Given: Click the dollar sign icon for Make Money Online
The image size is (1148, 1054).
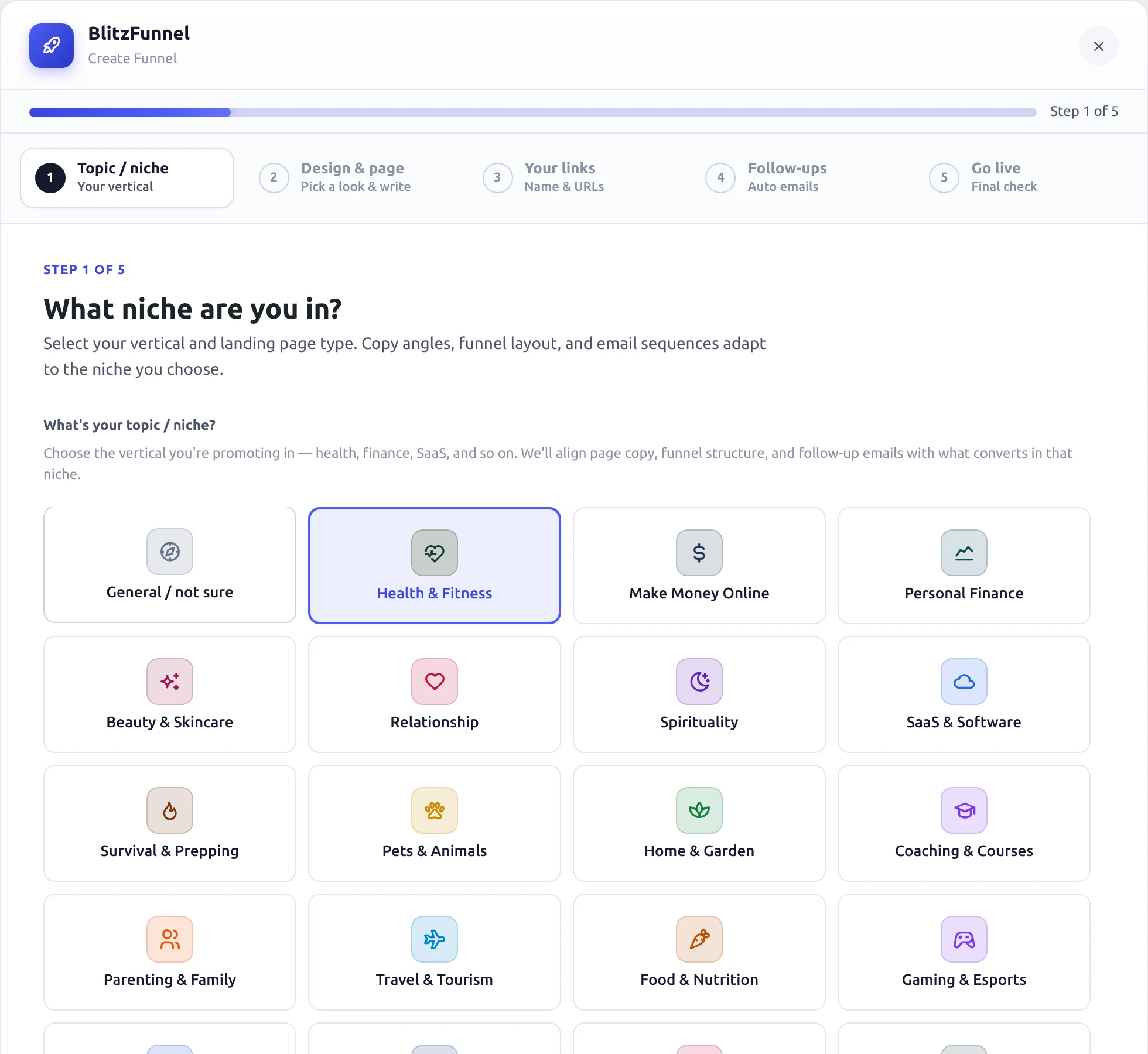Looking at the screenshot, I should (x=699, y=553).
